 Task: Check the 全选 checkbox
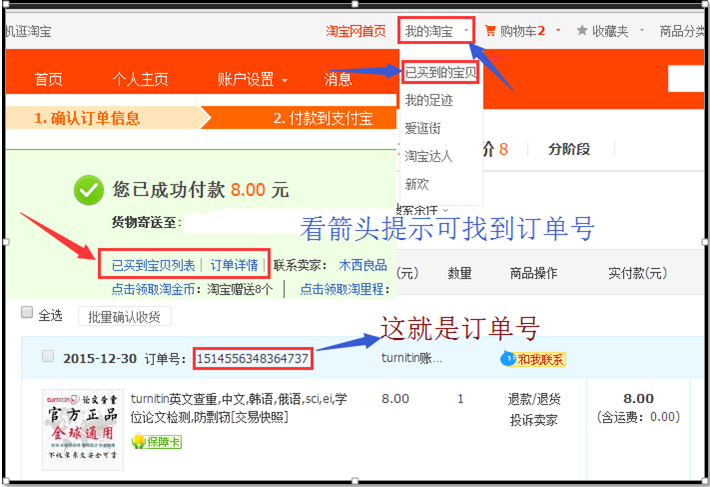coord(27,312)
